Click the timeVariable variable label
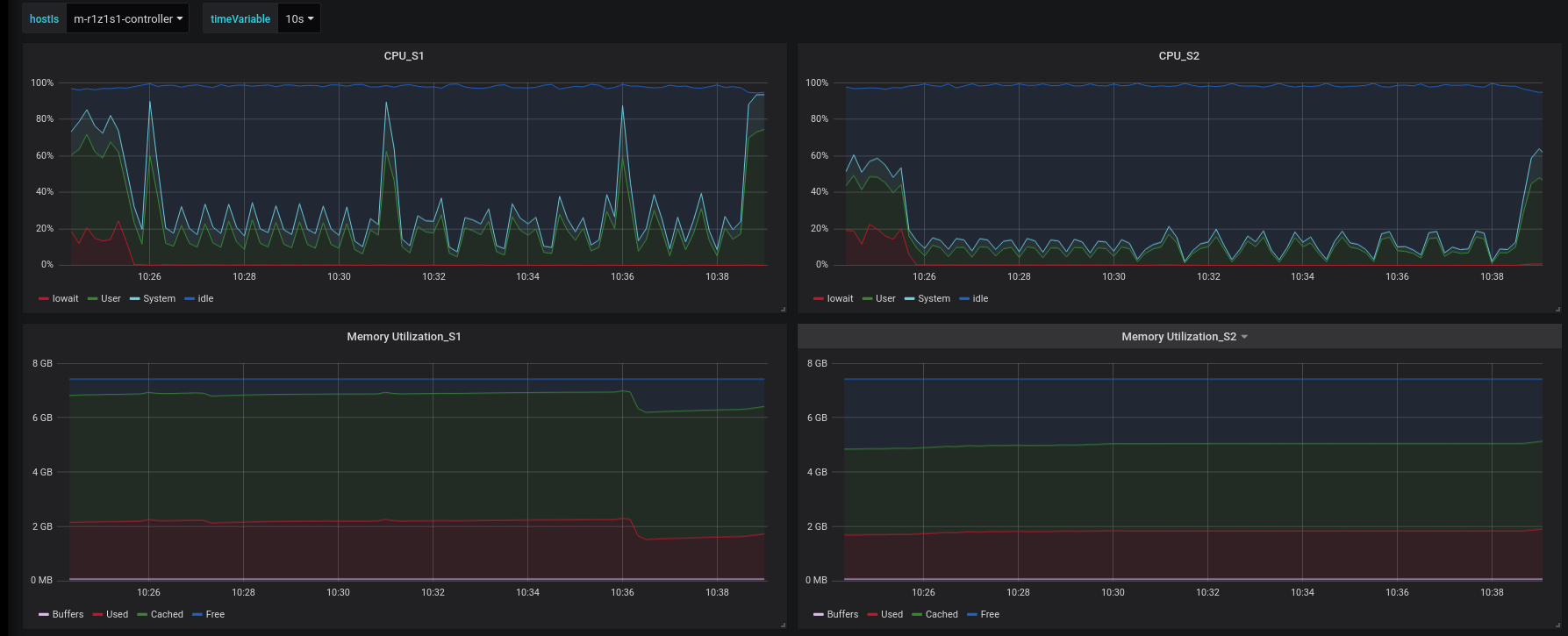 click(240, 18)
